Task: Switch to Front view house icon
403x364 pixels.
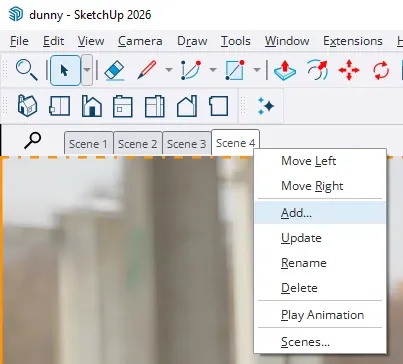Action: pos(92,106)
